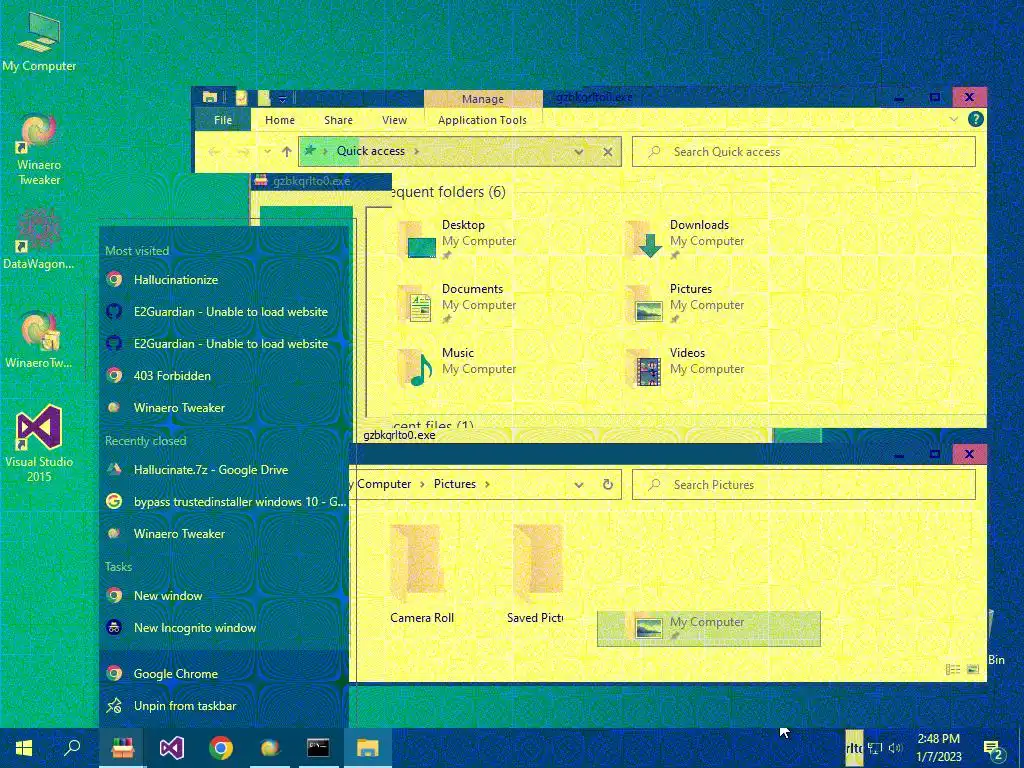Screen dimensions: 1024x768
Task: Open the WinaeroTw... installer desktop icon
Action: (x=39, y=340)
